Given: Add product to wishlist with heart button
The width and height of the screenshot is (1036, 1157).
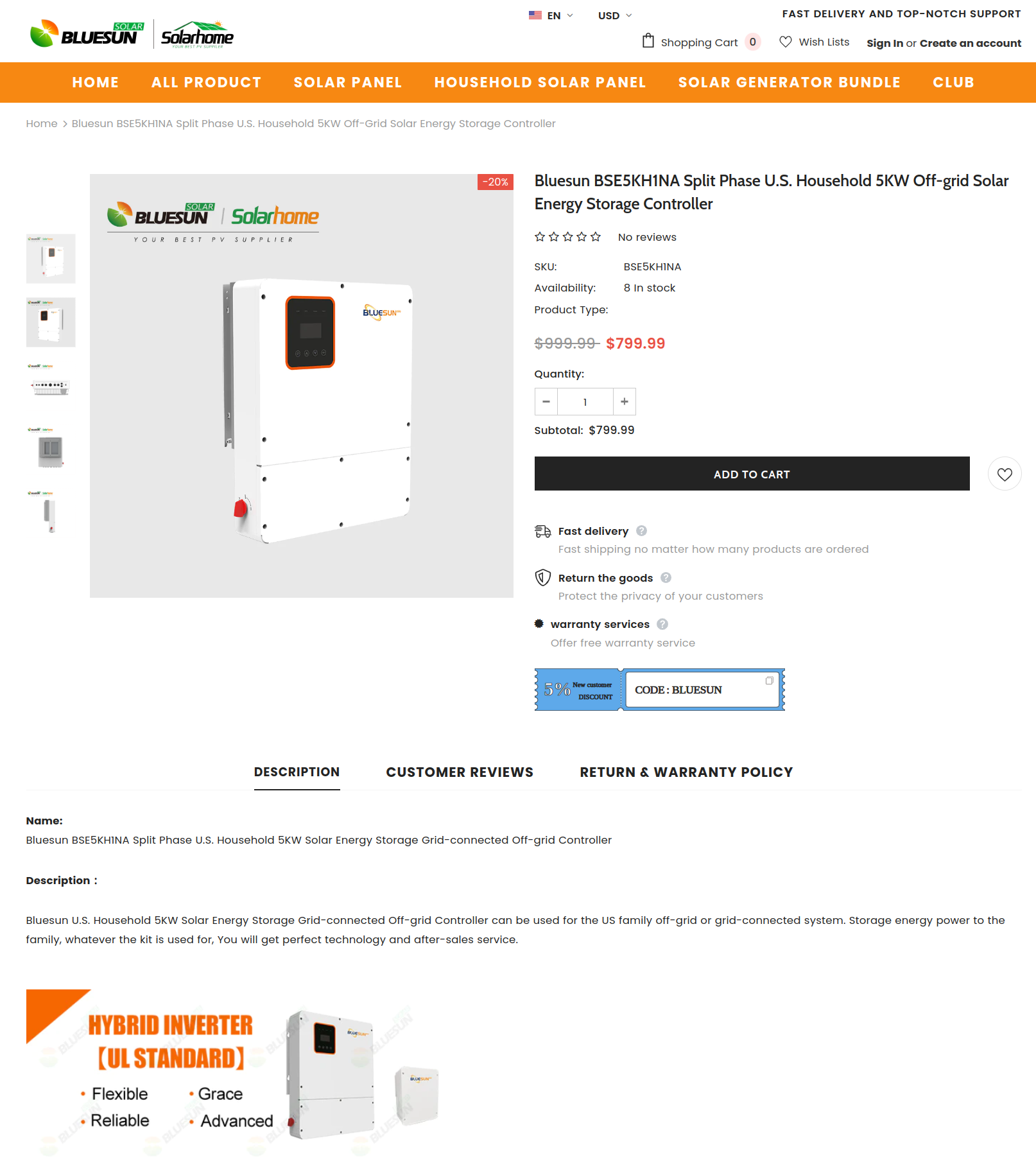Looking at the screenshot, I should (1005, 474).
